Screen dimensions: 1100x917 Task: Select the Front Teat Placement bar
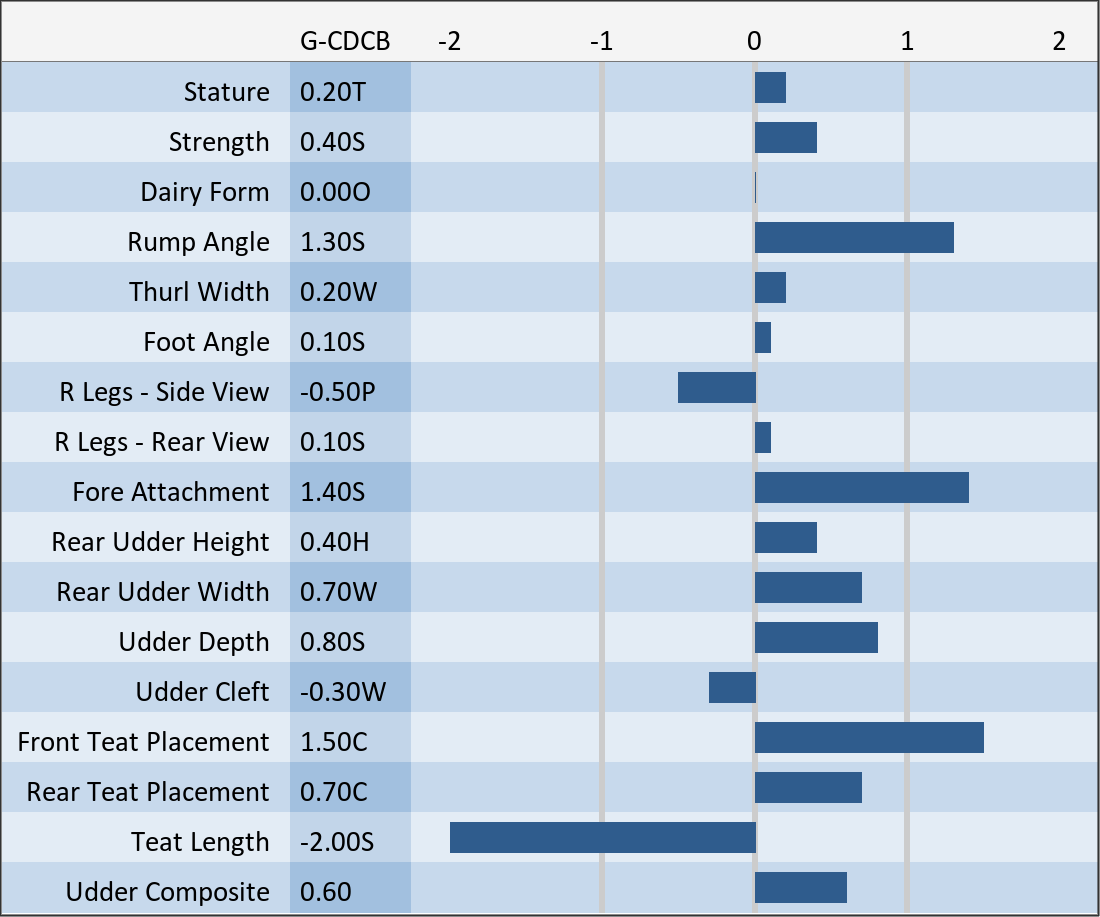pyautogui.click(x=868, y=738)
